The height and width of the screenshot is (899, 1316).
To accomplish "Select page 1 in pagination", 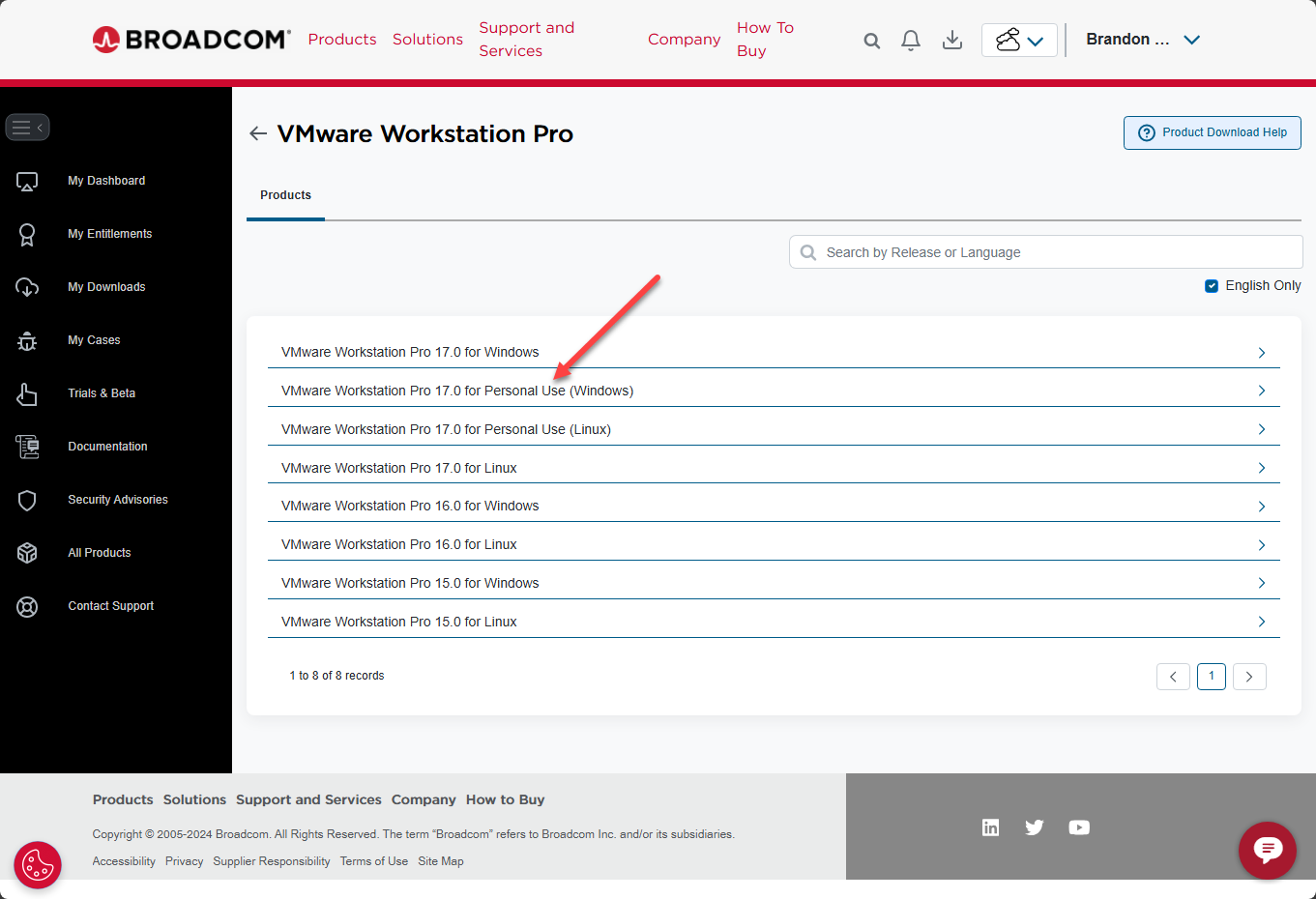I will 1212,677.
